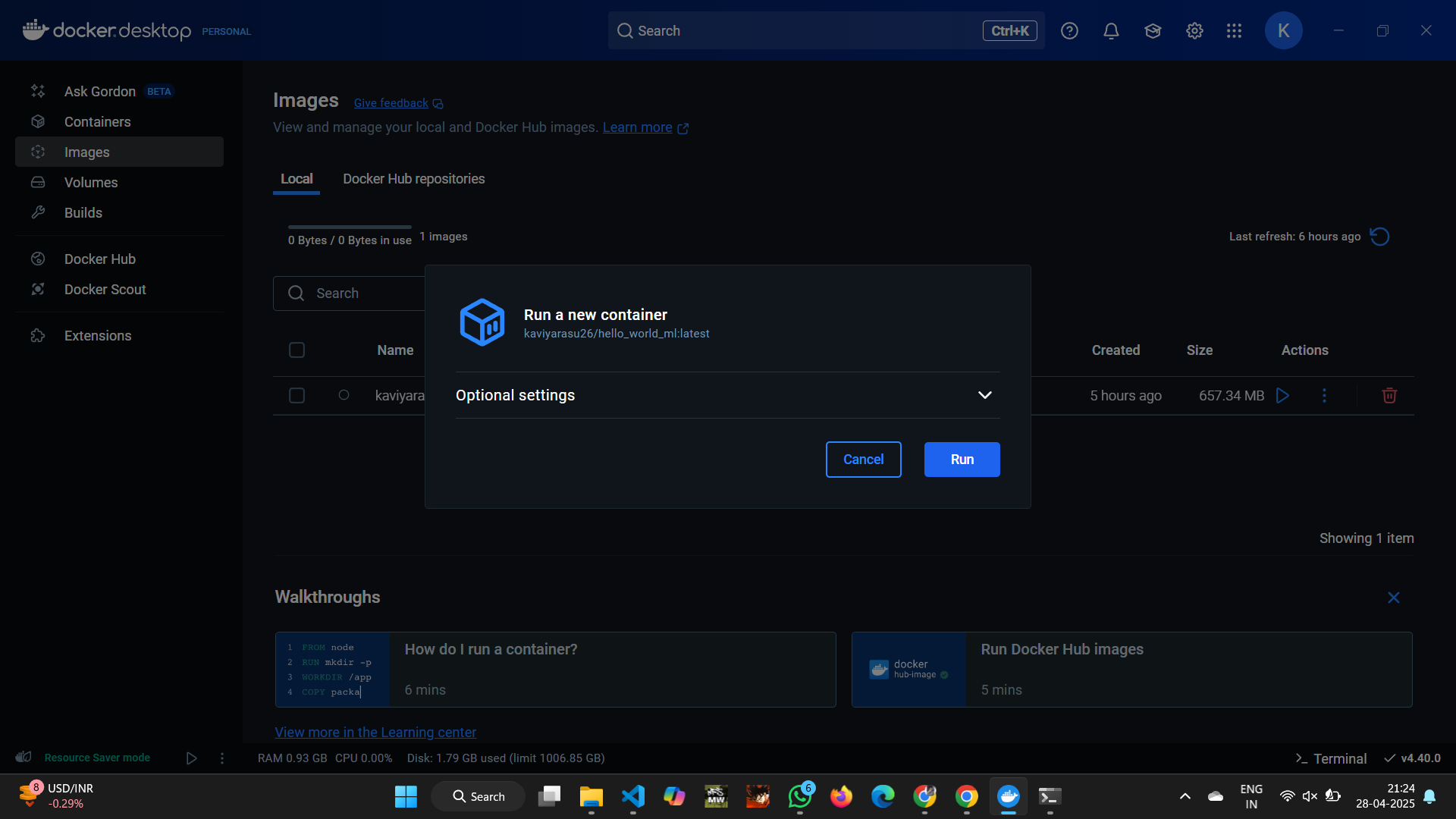
Task: Open the help question-mark icon
Action: [1069, 31]
